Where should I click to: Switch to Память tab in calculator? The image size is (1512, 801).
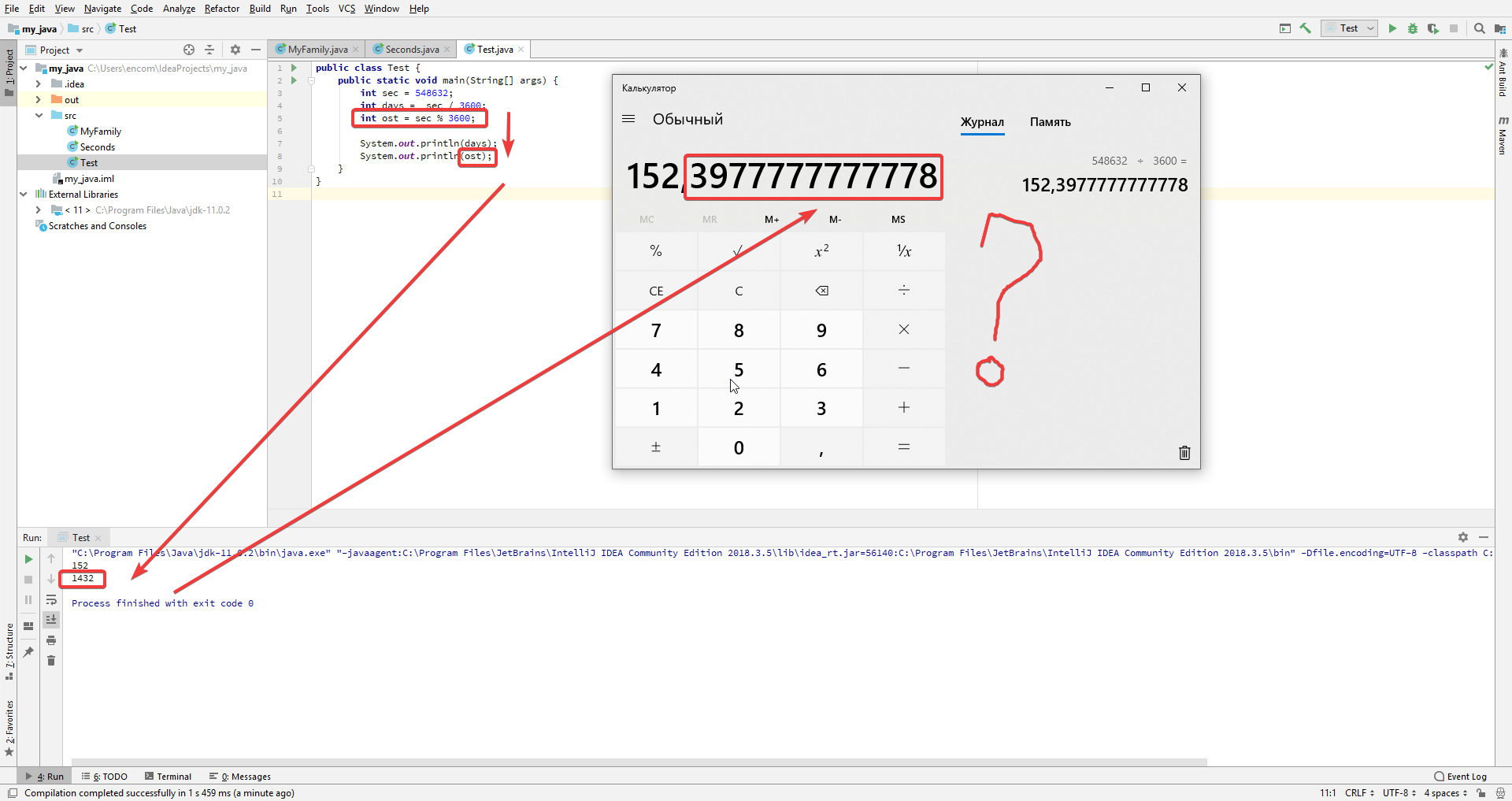[x=1050, y=122]
